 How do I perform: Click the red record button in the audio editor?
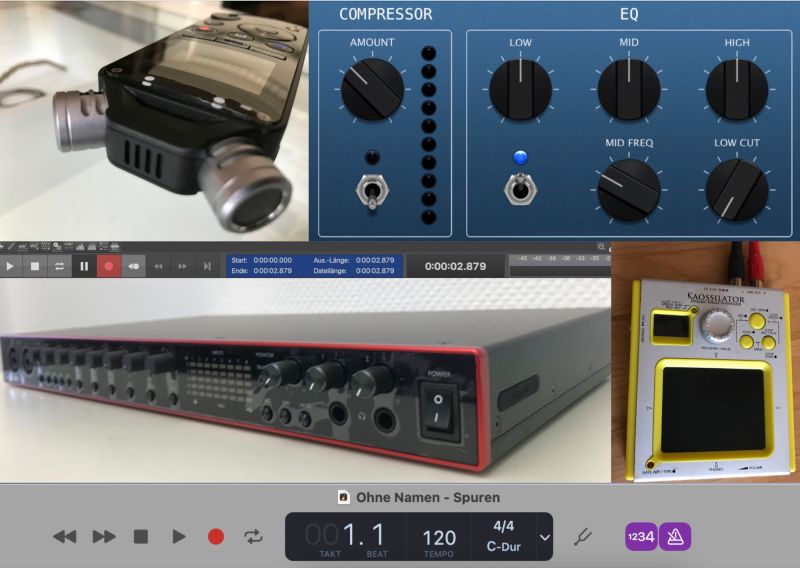pos(109,266)
